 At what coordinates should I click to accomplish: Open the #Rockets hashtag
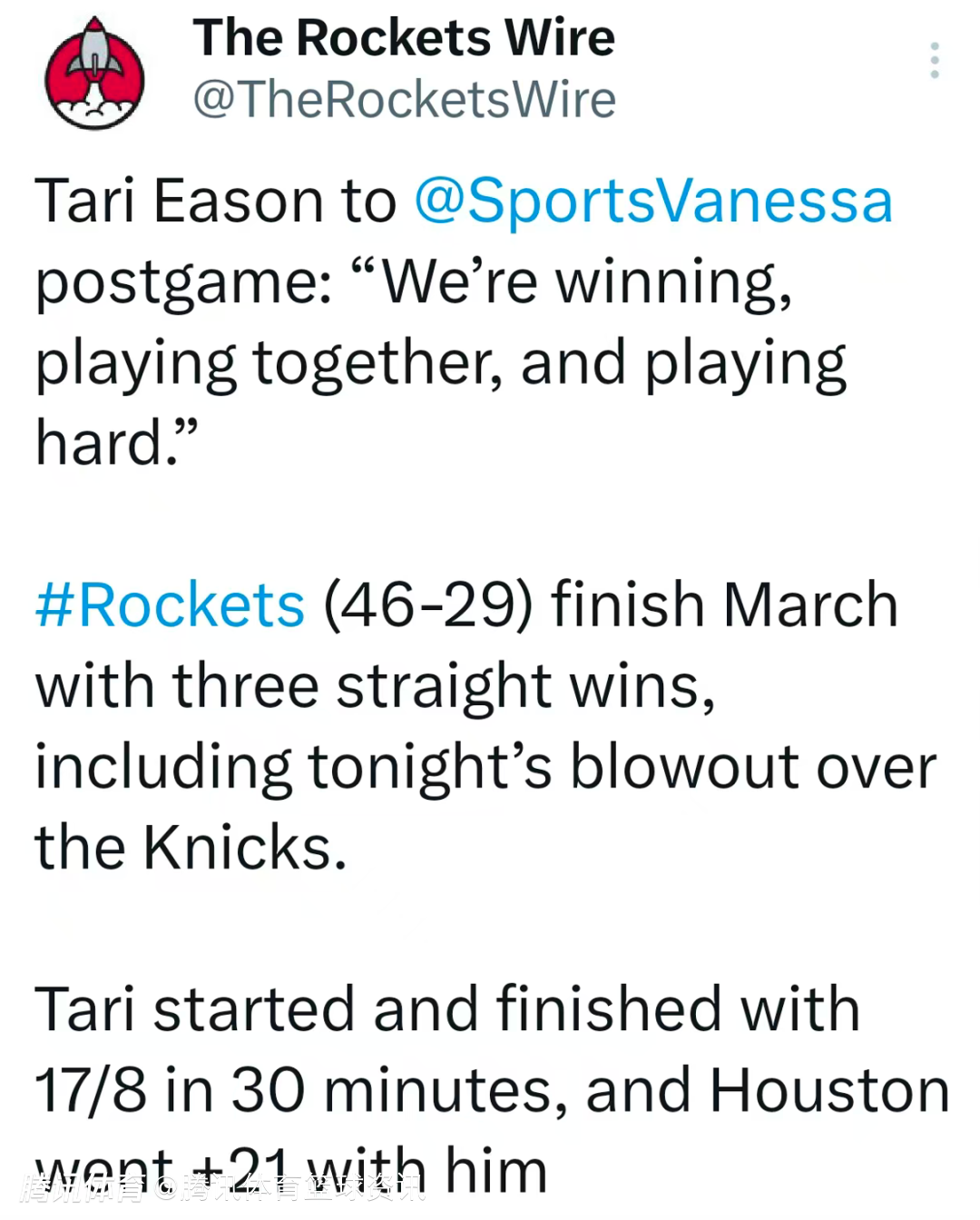[170, 605]
